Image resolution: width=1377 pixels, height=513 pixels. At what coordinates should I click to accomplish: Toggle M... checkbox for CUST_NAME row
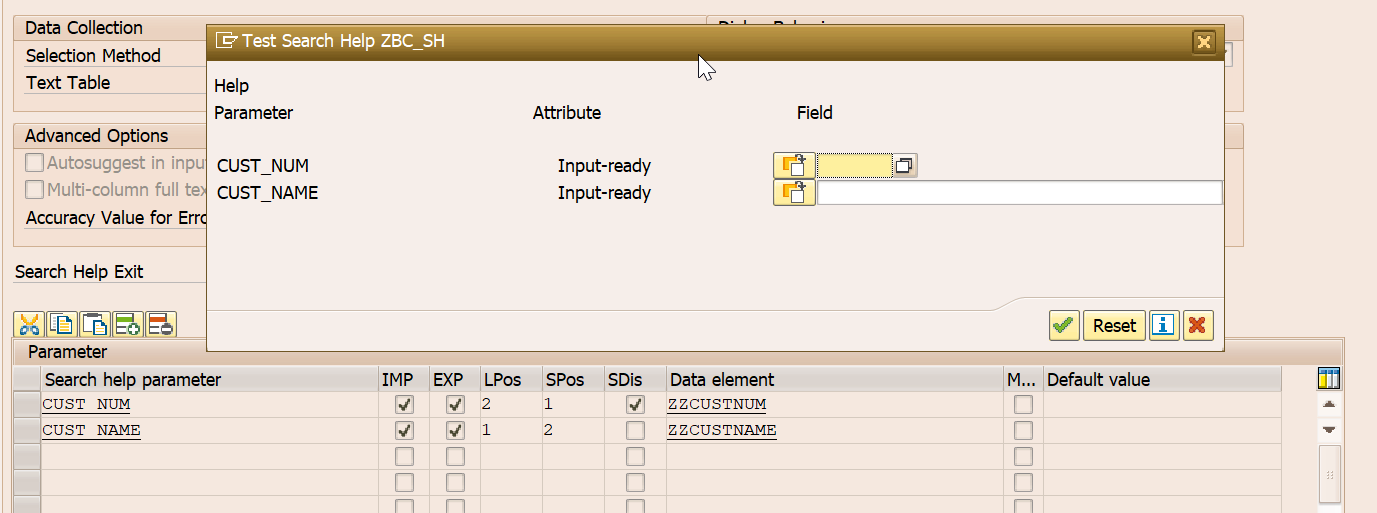click(1023, 431)
